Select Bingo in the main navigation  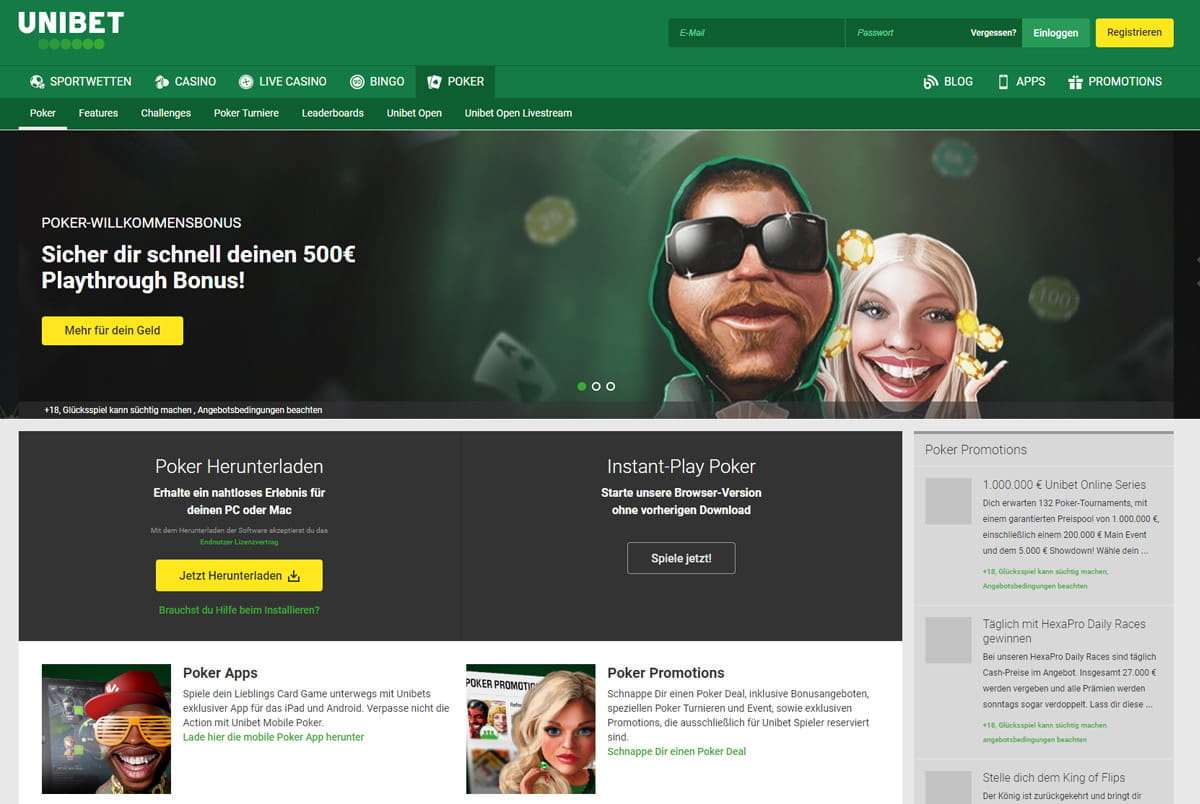point(377,82)
